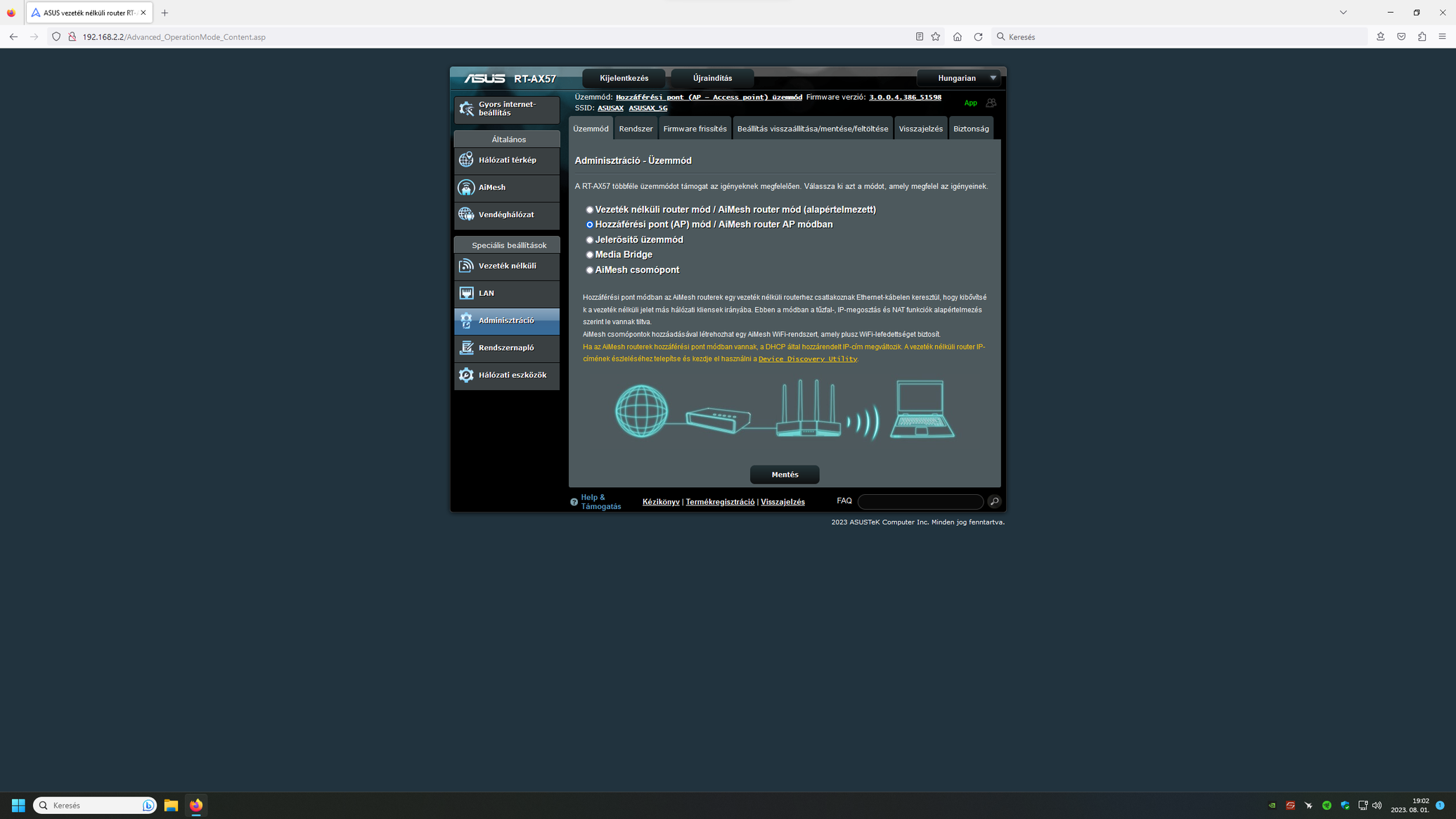Click the Mentés save button
This screenshot has height=819, width=1456.
point(785,475)
